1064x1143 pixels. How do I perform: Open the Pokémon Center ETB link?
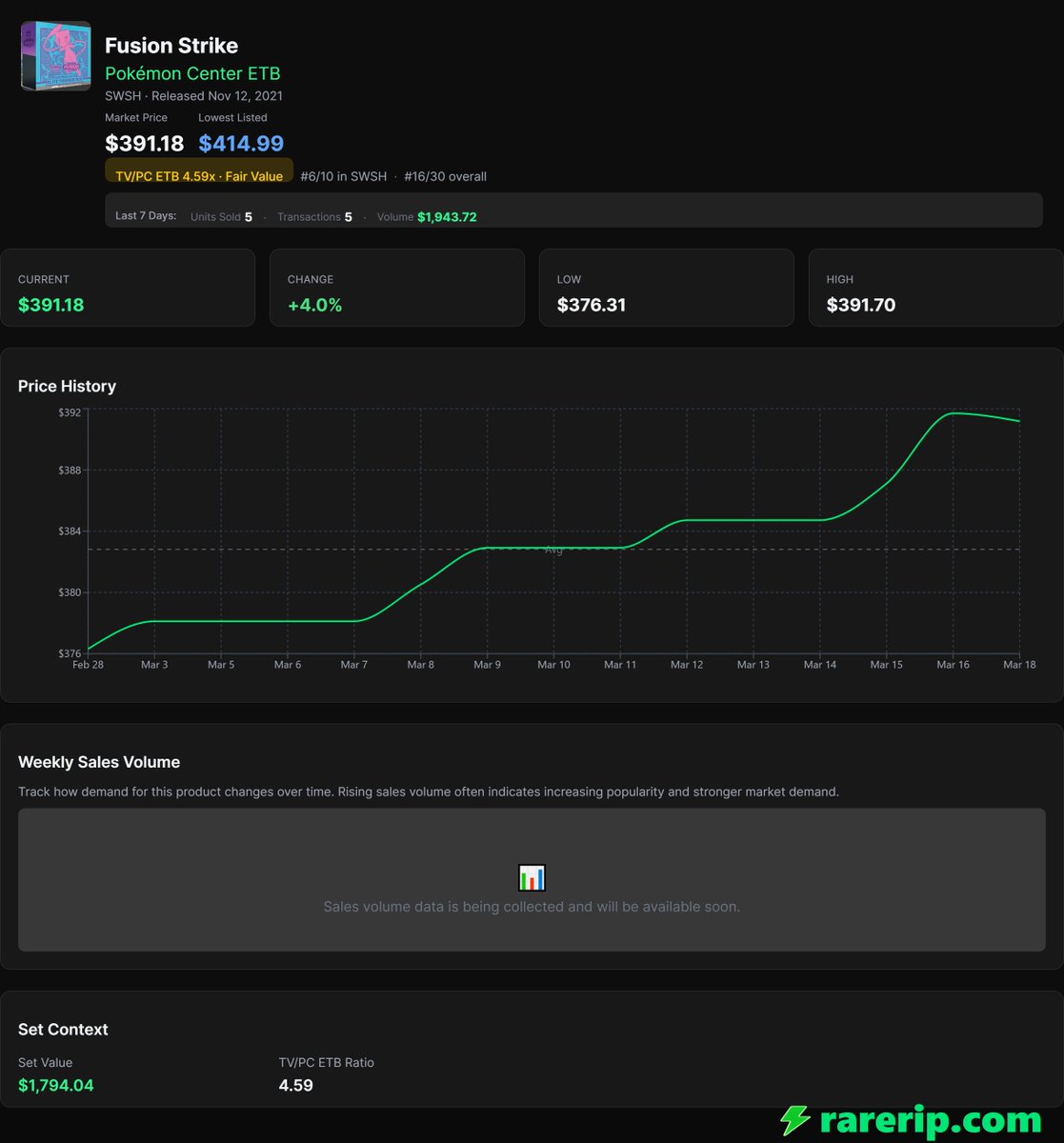pyautogui.click(x=192, y=73)
